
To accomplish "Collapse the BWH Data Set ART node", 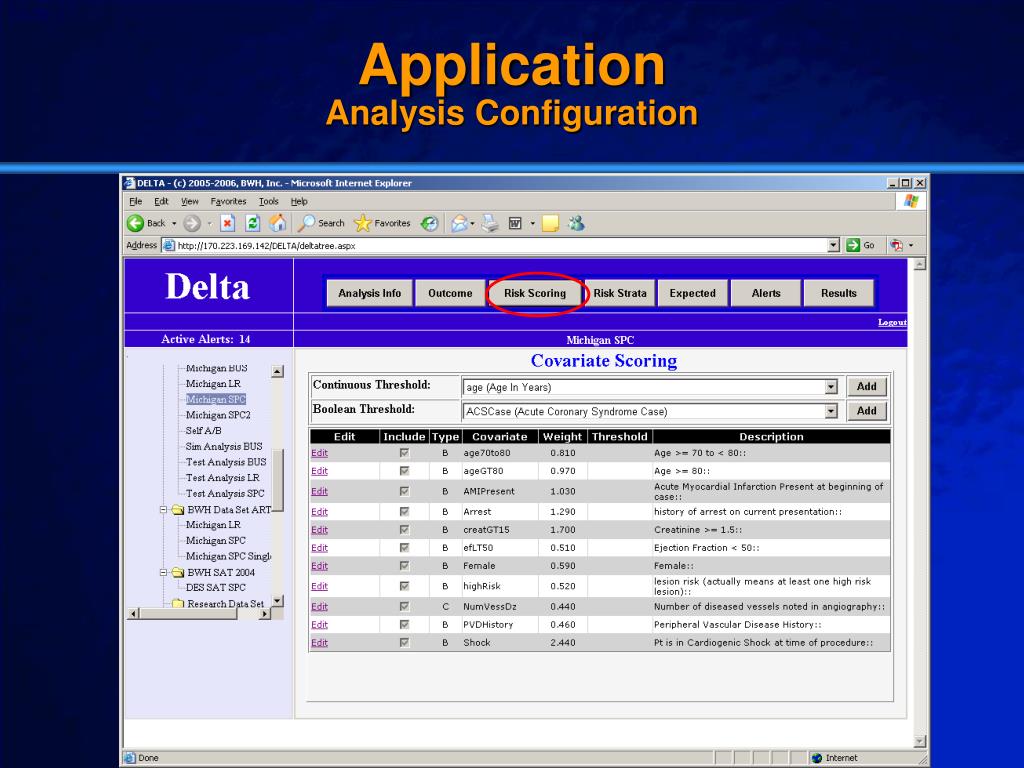I will coord(163,509).
